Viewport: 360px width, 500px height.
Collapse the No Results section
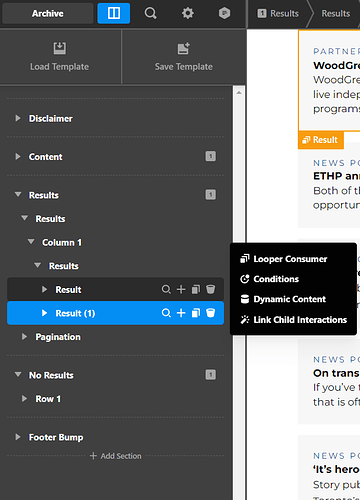(18, 375)
